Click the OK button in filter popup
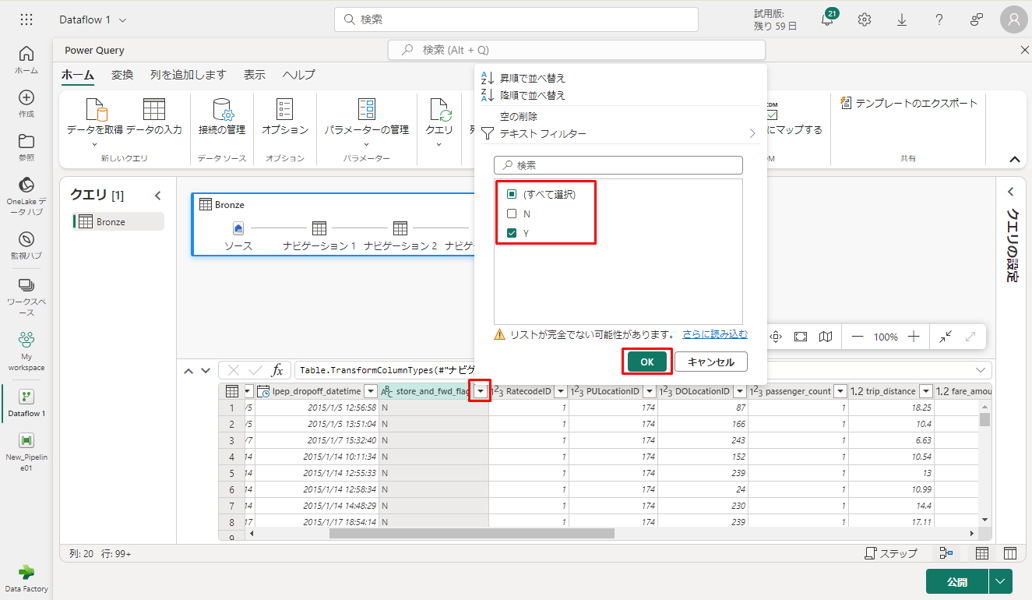Screen dimensions: 1032x600 [x=647, y=362]
